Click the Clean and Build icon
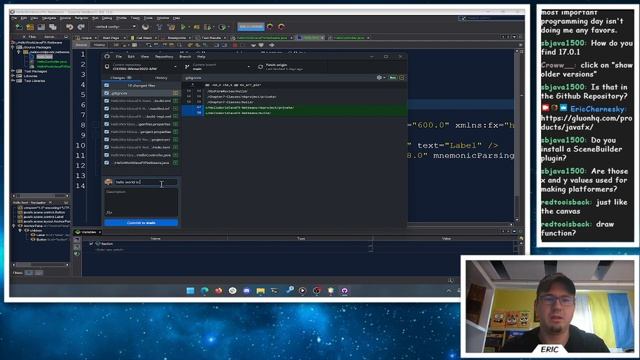The height and width of the screenshot is (360, 640). click(171, 27)
